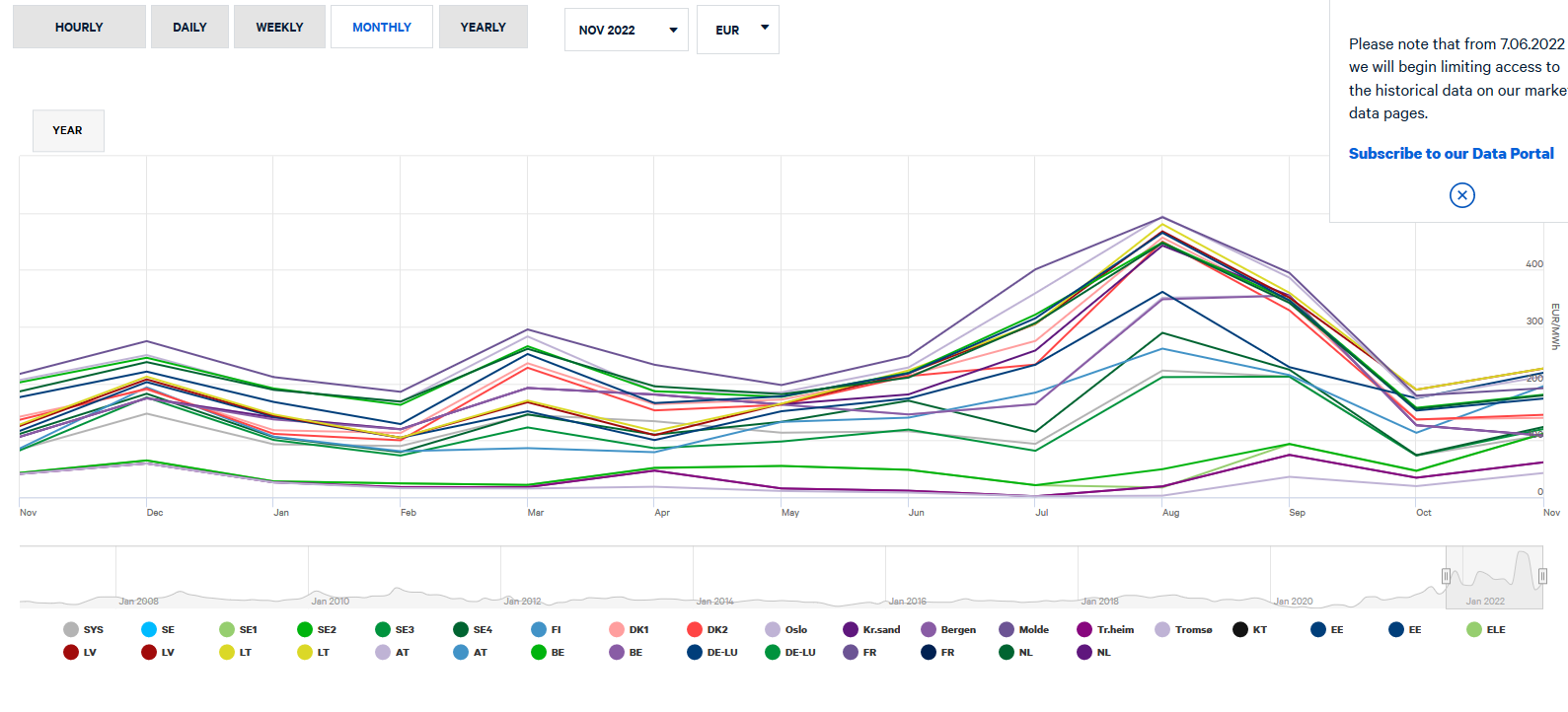Screen dimensions: 1568x712
Task: Click the YEAR range button
Action: [68, 130]
